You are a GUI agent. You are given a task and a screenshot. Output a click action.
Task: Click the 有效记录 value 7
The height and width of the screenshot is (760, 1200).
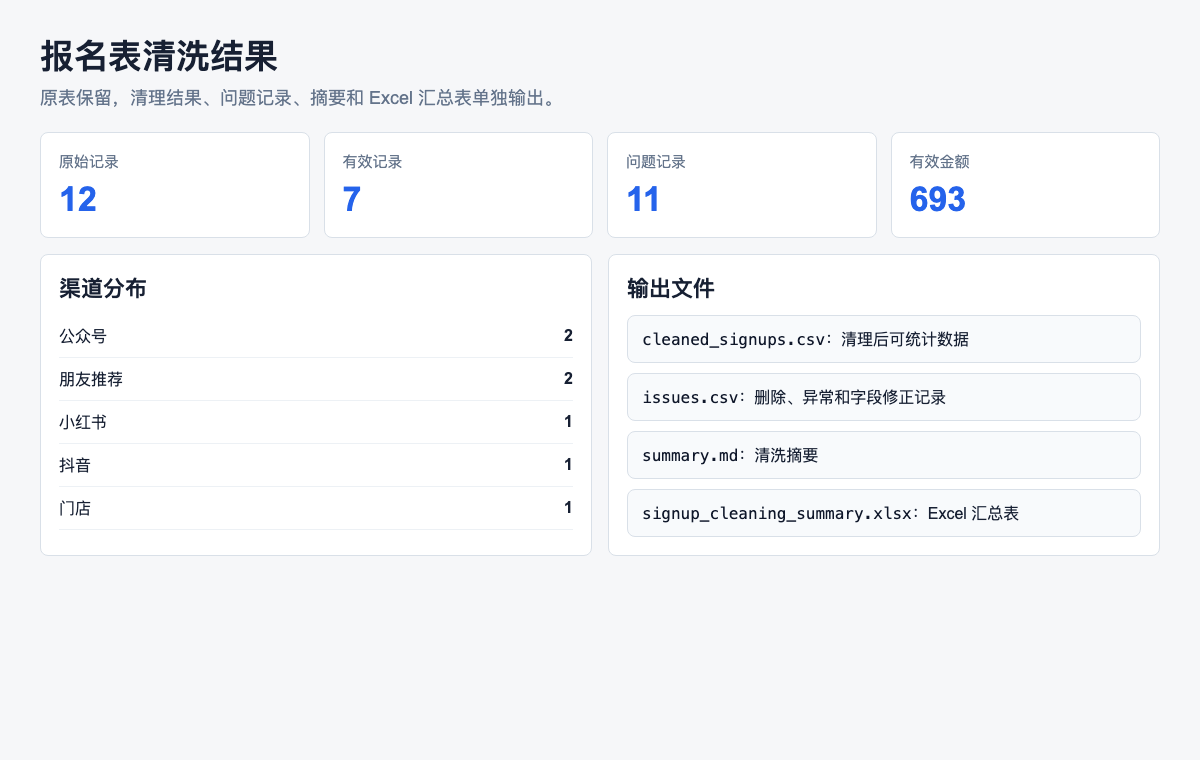[x=352, y=200]
